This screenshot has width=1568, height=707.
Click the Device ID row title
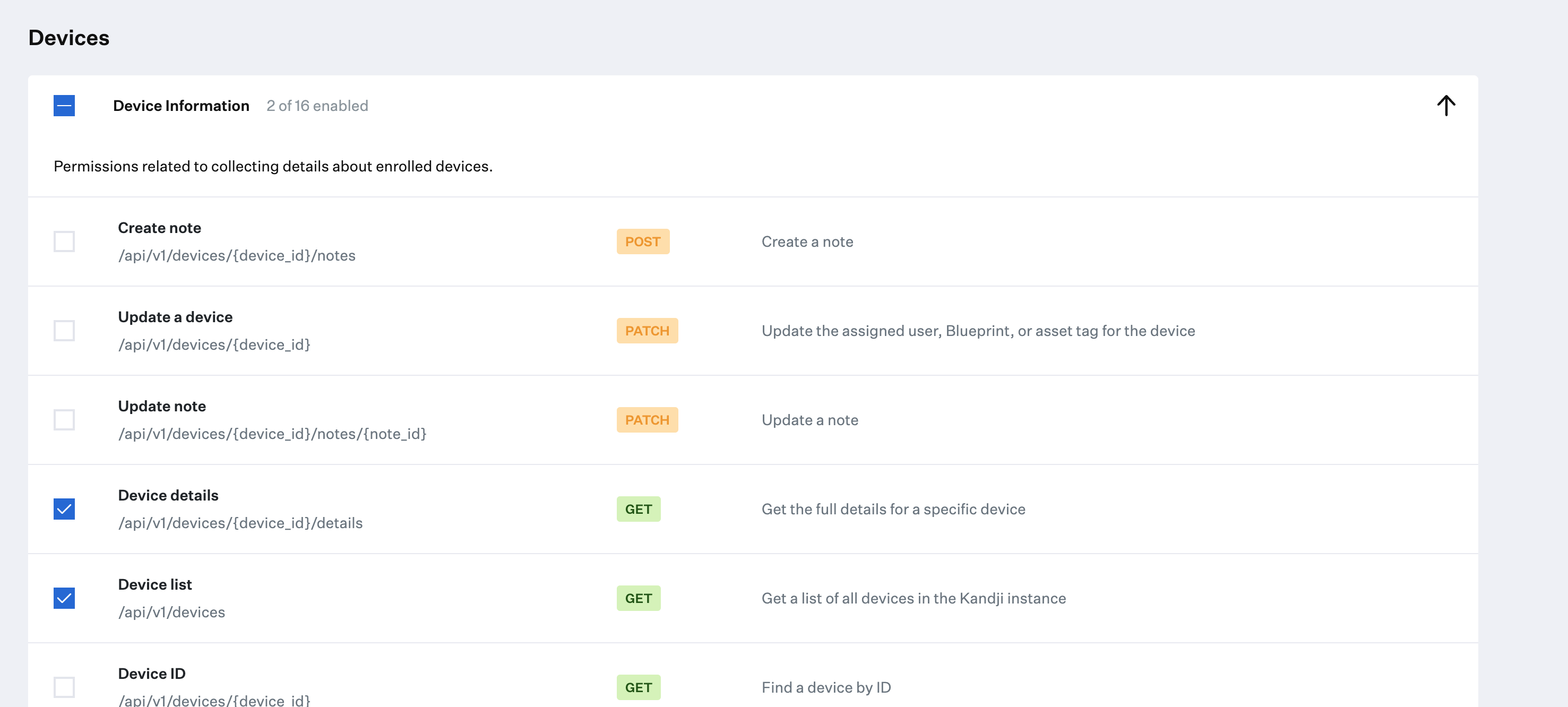152,674
